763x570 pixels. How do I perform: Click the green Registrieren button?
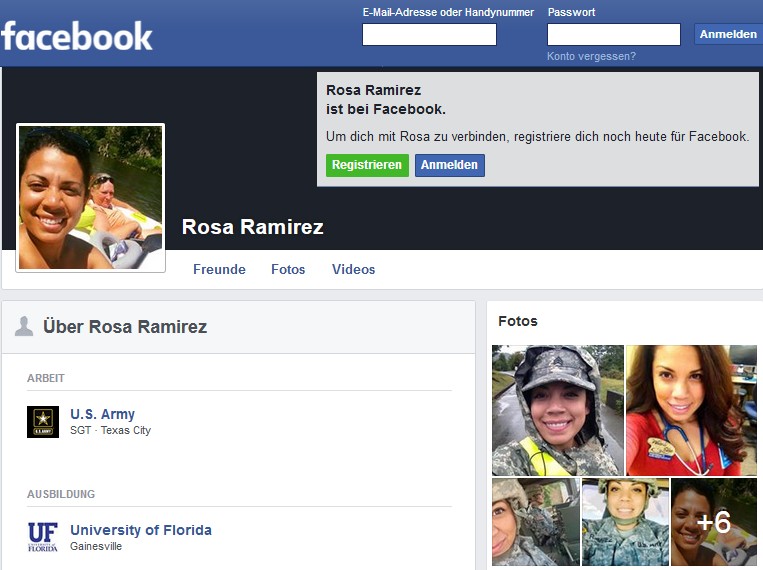[x=367, y=165]
